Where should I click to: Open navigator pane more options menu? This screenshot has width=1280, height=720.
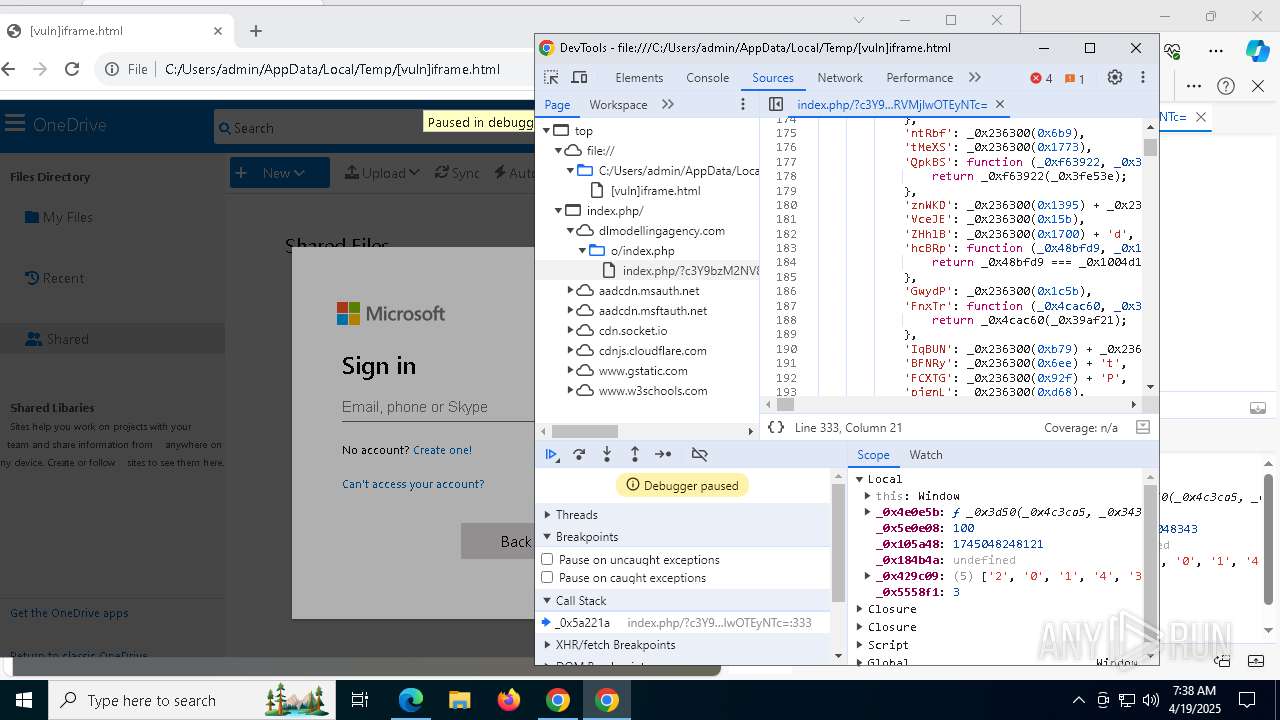[743, 104]
